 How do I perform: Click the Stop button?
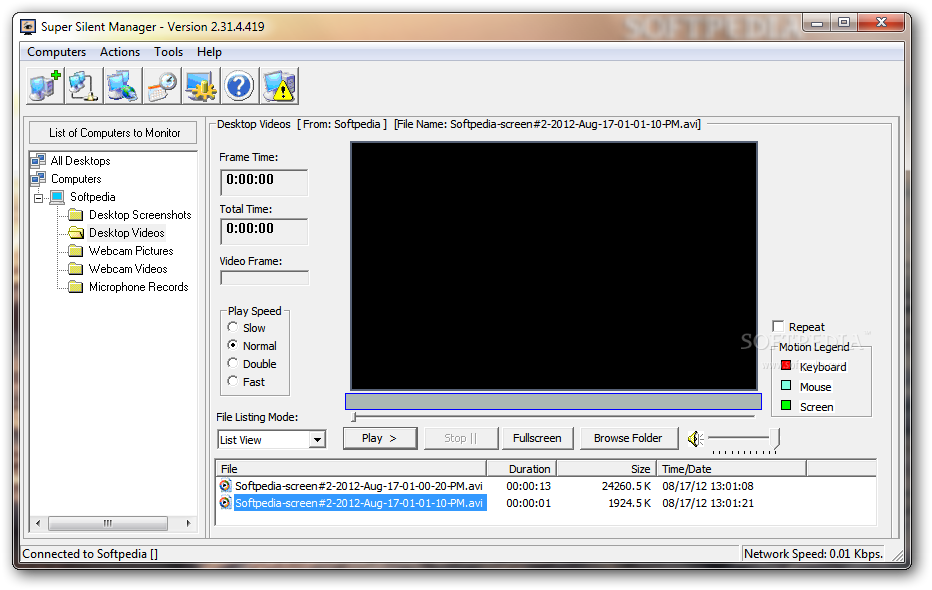(461, 438)
